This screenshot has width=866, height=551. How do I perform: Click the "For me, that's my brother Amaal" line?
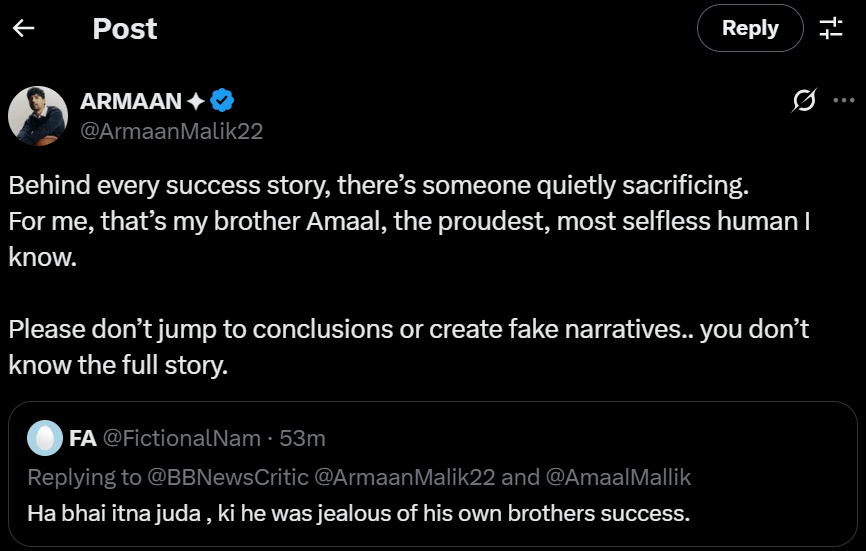(x=408, y=222)
